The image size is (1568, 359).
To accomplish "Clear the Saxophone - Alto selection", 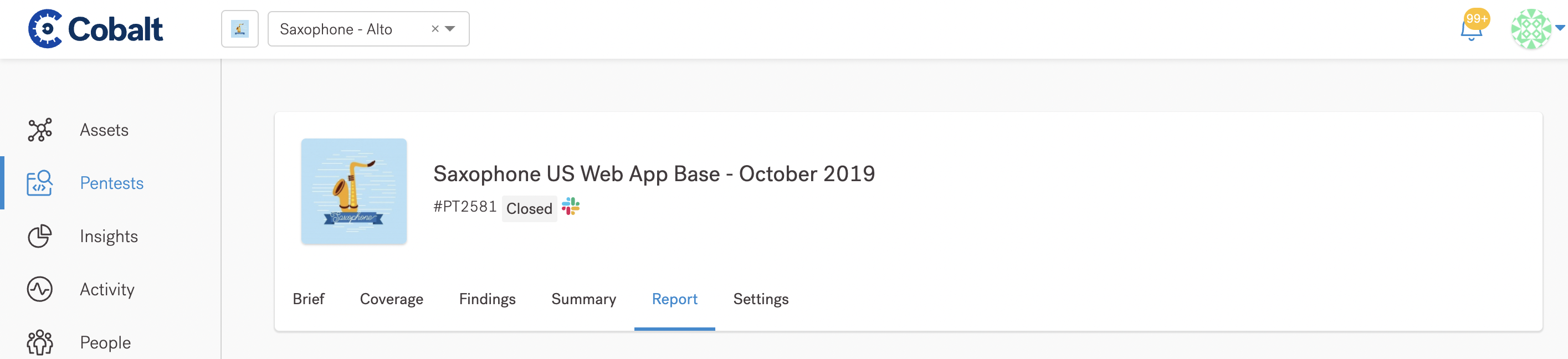I will [x=434, y=29].
